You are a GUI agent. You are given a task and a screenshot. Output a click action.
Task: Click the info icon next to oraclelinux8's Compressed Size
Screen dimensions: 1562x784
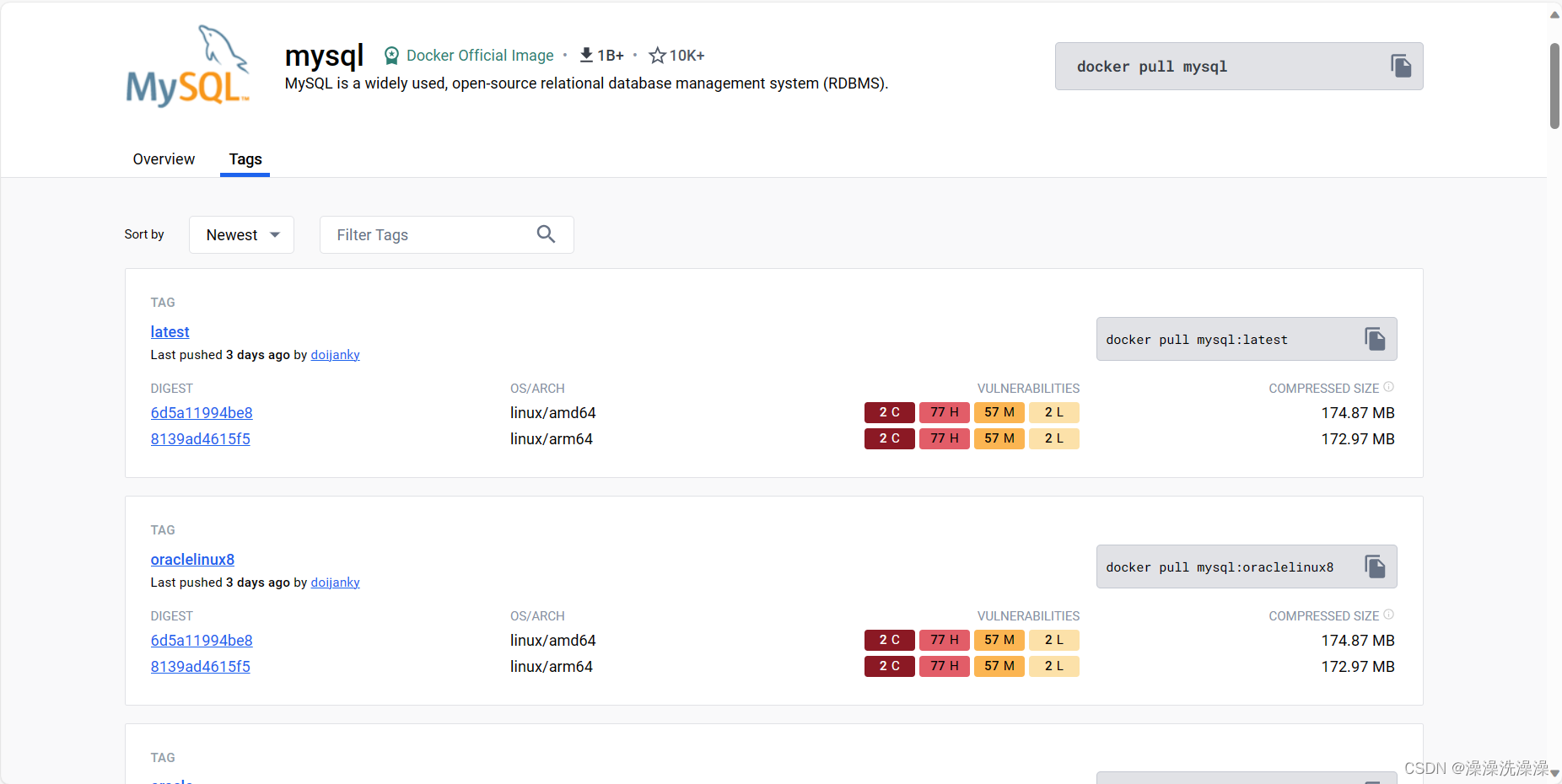pos(1389,615)
